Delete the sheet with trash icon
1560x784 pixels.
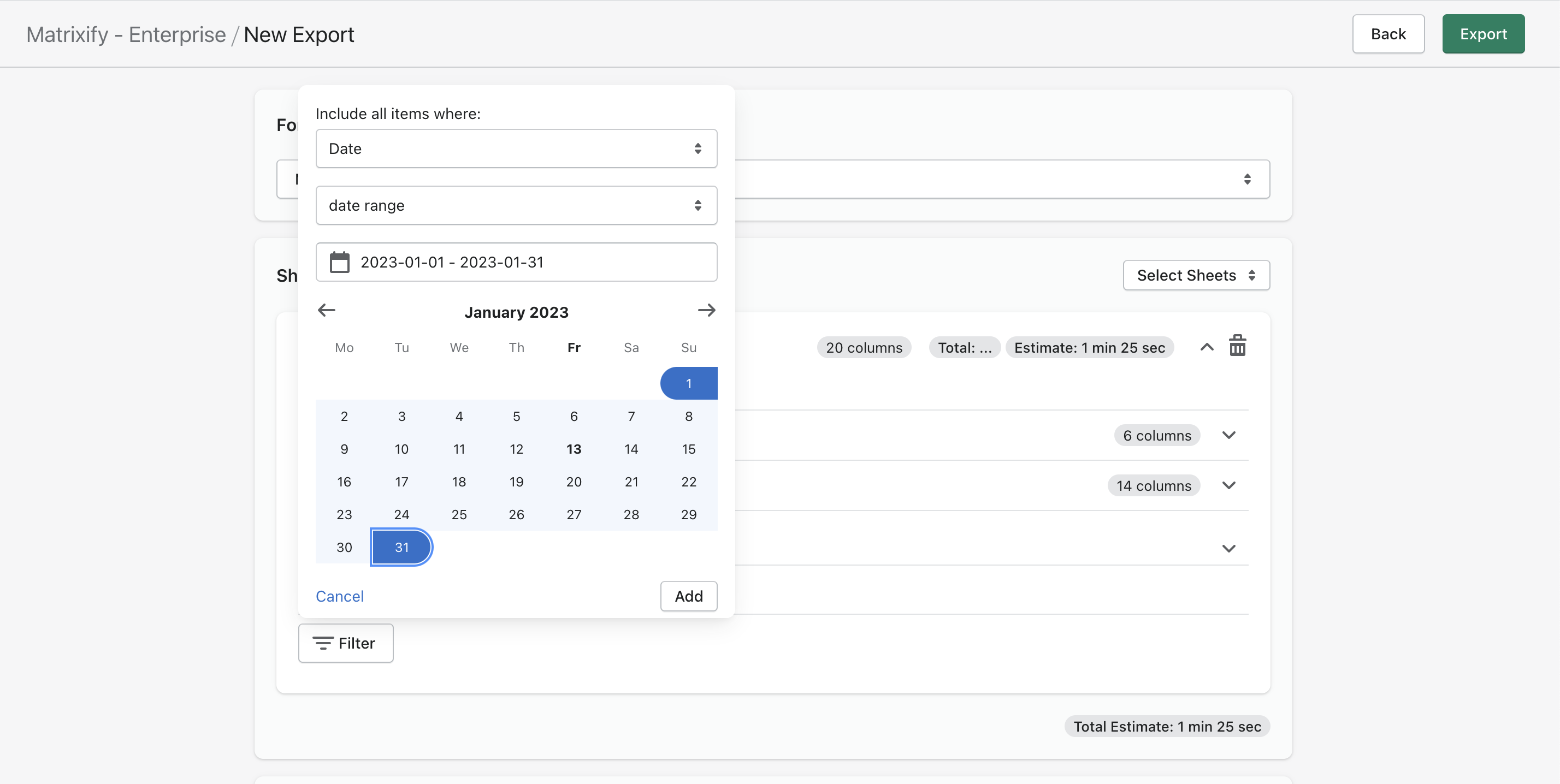click(1237, 346)
